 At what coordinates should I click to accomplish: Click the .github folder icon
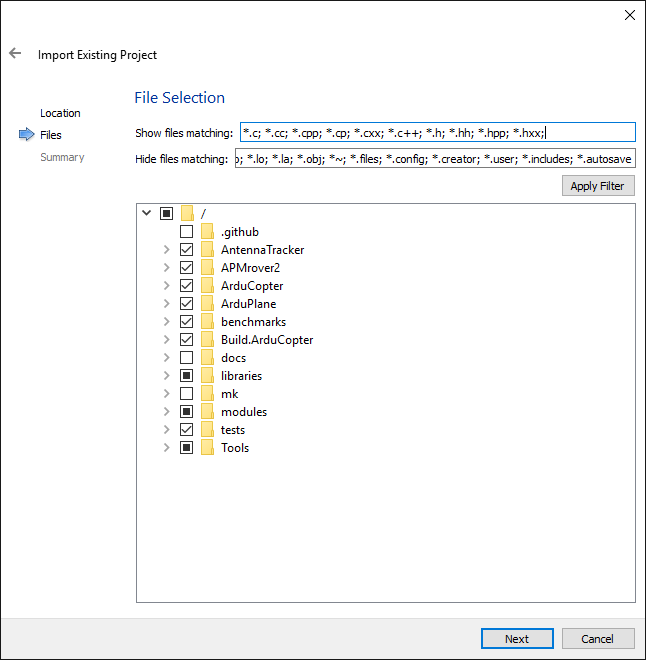(208, 232)
